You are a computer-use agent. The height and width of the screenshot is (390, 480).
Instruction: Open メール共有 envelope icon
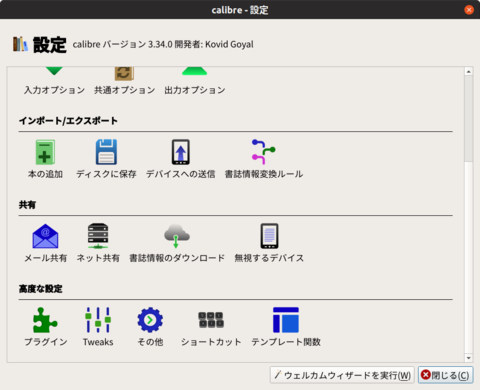[x=45, y=236]
